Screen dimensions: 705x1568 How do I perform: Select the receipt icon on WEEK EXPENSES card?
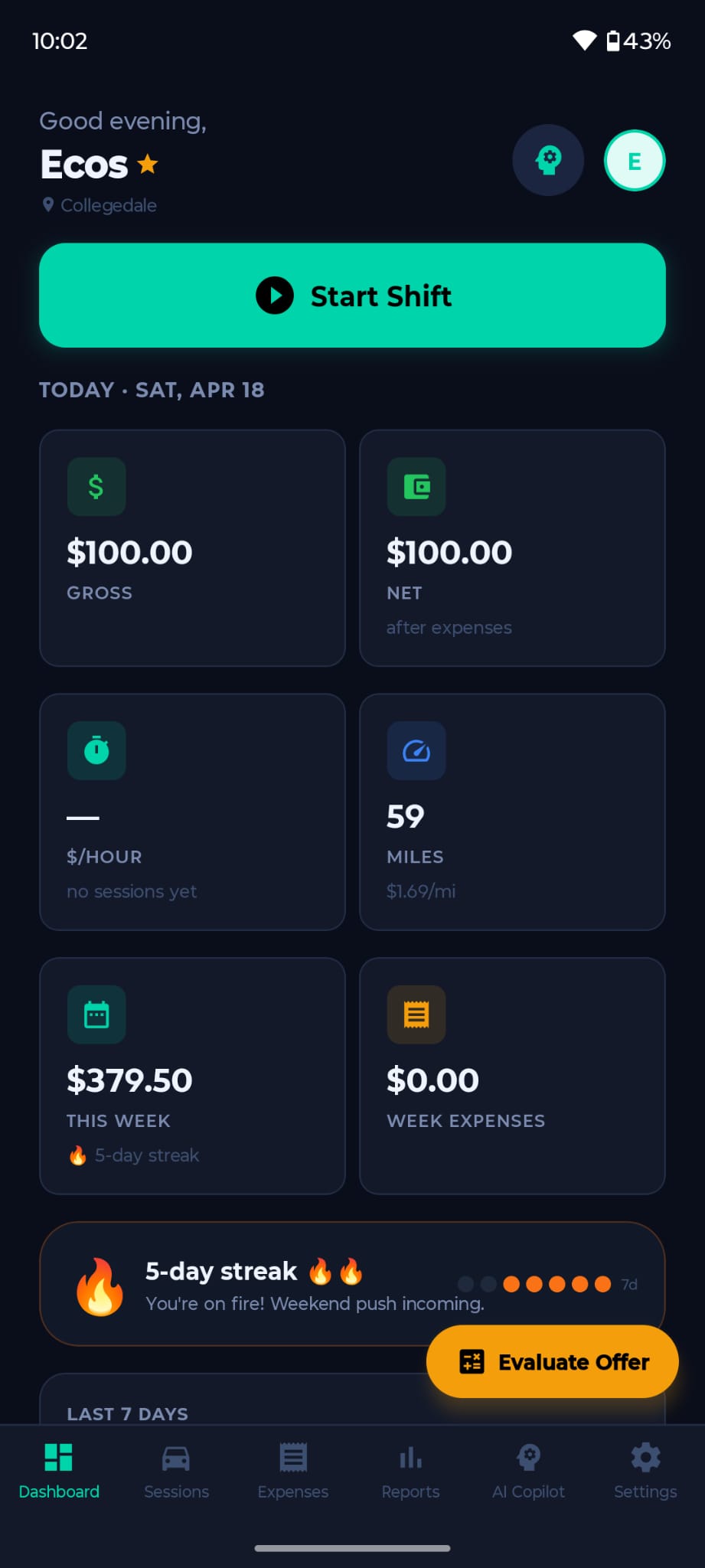pyautogui.click(x=416, y=1014)
